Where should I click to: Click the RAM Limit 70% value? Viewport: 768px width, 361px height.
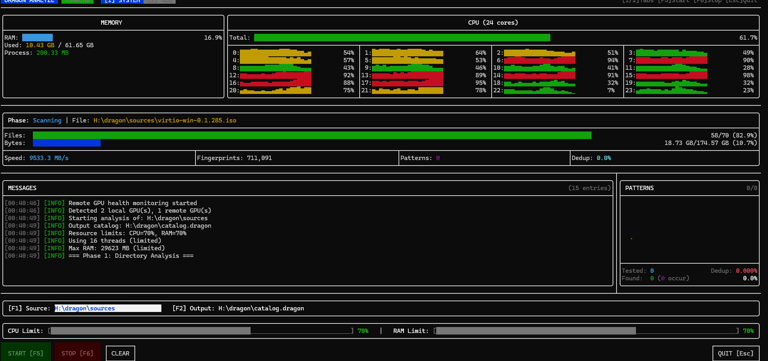point(748,331)
